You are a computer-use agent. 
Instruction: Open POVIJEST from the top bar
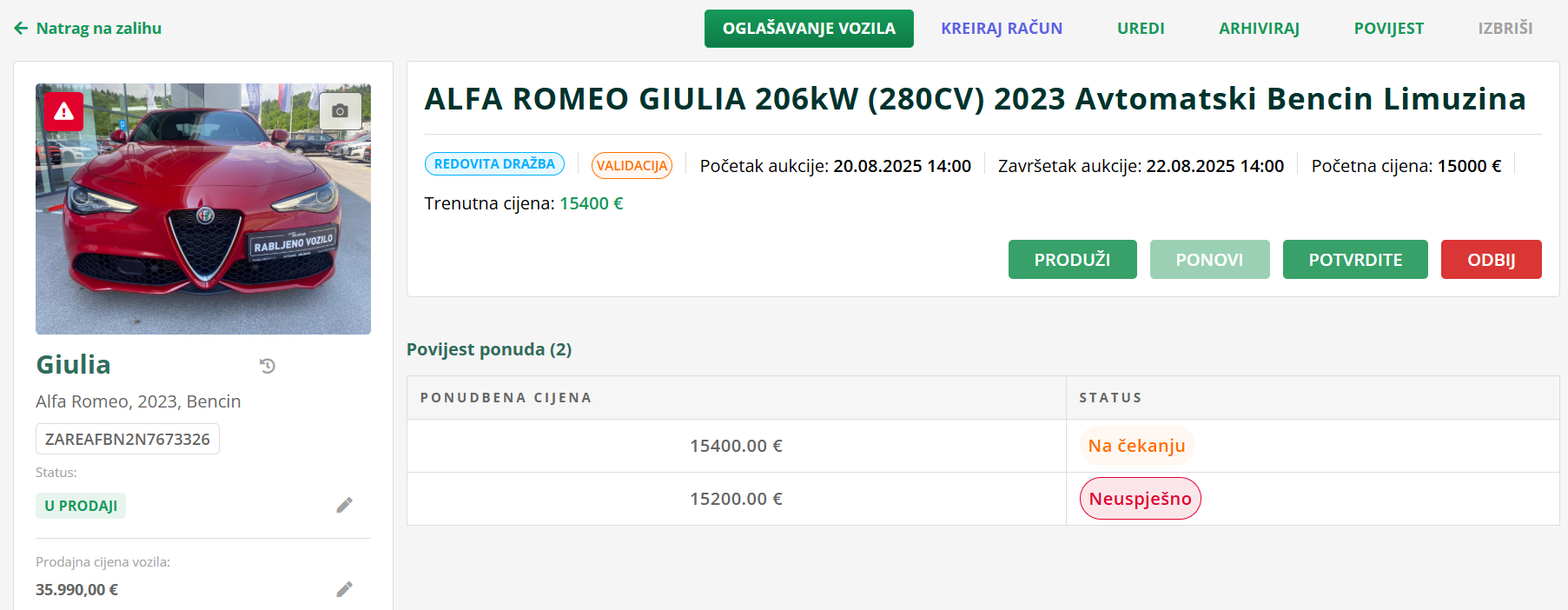pos(1388,29)
